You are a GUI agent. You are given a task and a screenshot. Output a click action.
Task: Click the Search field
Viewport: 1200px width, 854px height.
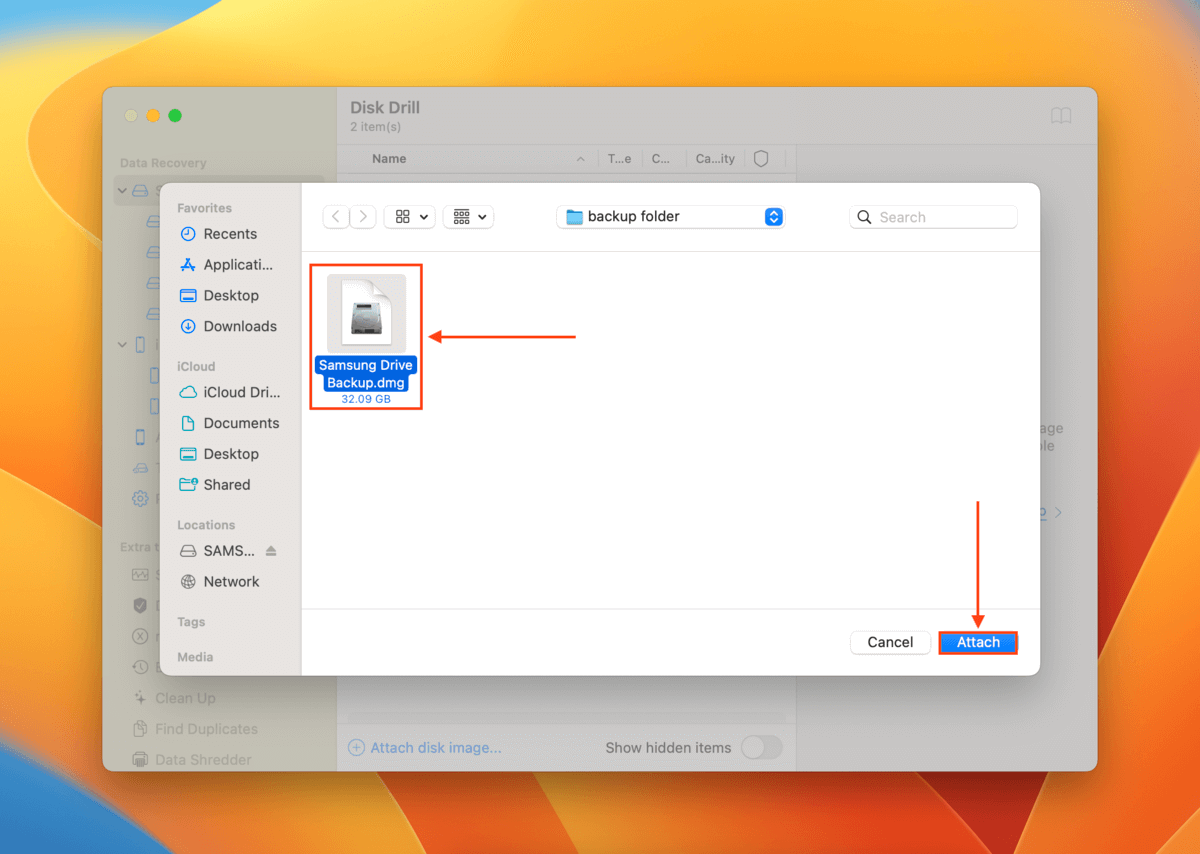933,217
